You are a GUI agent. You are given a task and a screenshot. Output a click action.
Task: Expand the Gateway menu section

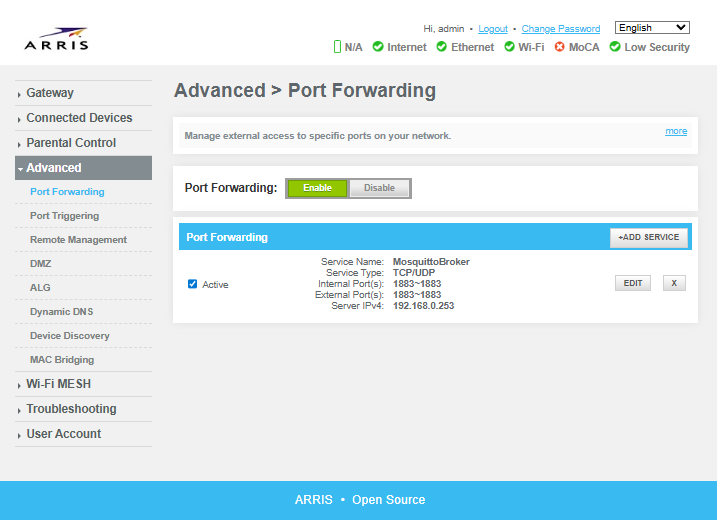coord(50,93)
